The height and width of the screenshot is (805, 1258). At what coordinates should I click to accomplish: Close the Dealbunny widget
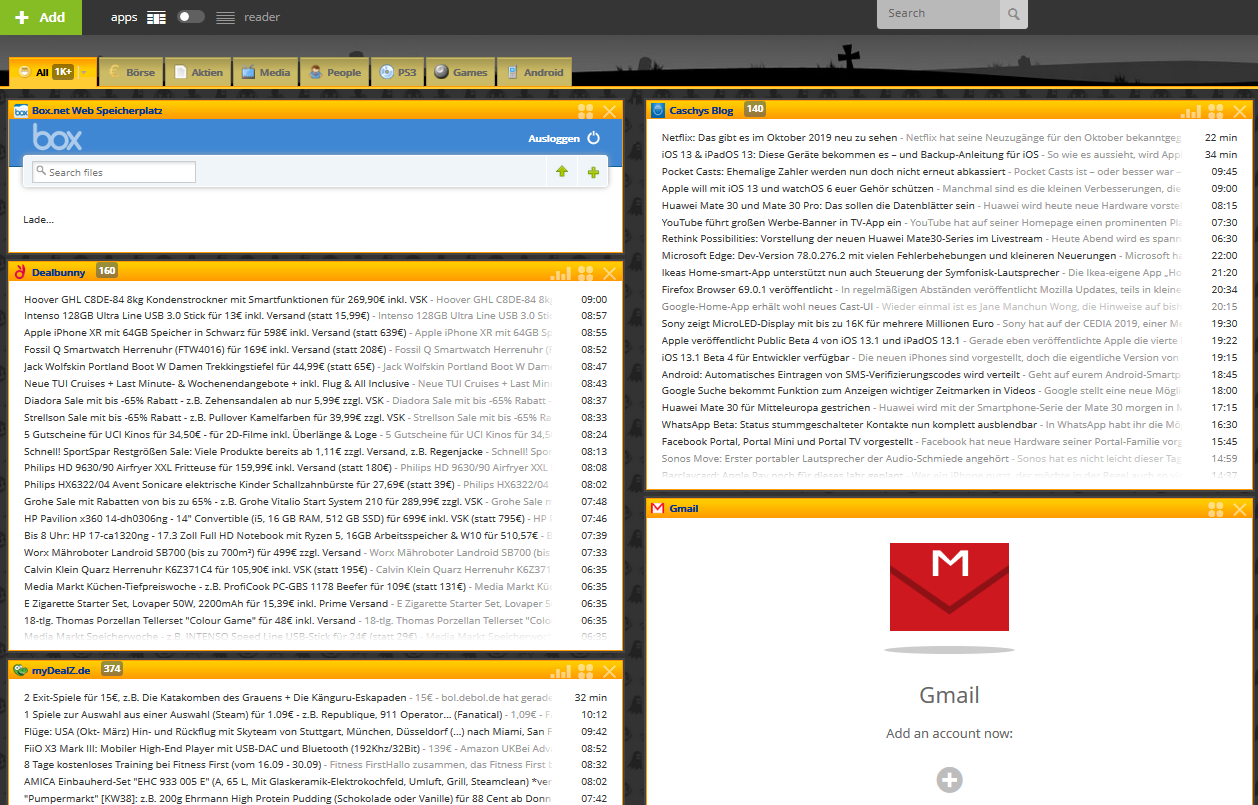pos(610,272)
